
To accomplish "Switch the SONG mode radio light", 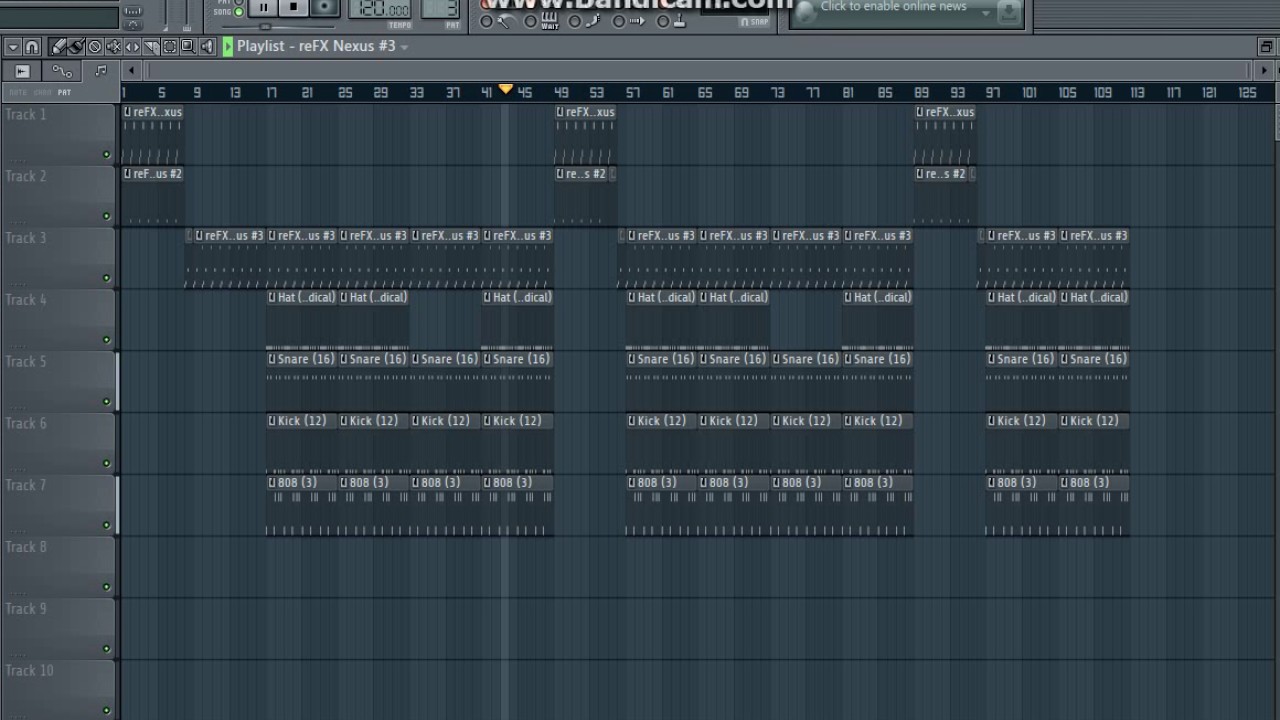I will click(239, 12).
